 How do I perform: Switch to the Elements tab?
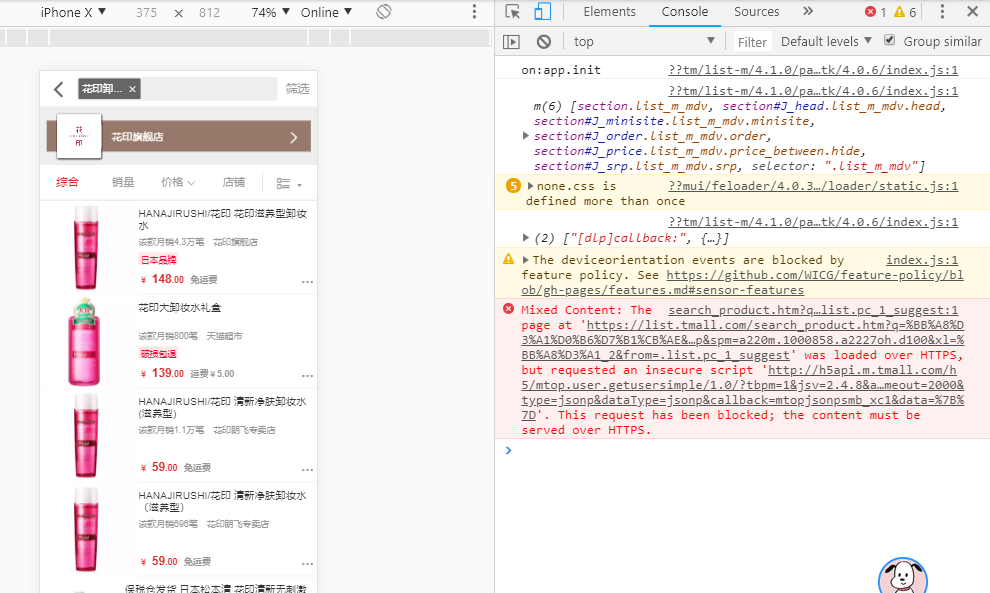coord(609,11)
